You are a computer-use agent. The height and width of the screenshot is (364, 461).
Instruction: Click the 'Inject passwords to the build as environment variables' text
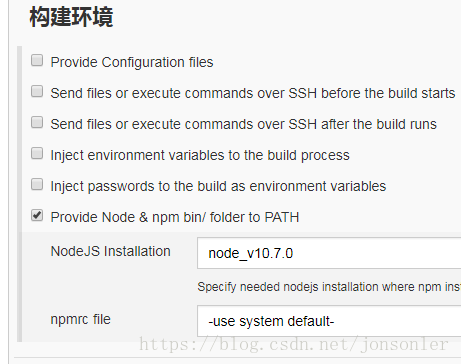tap(218, 186)
